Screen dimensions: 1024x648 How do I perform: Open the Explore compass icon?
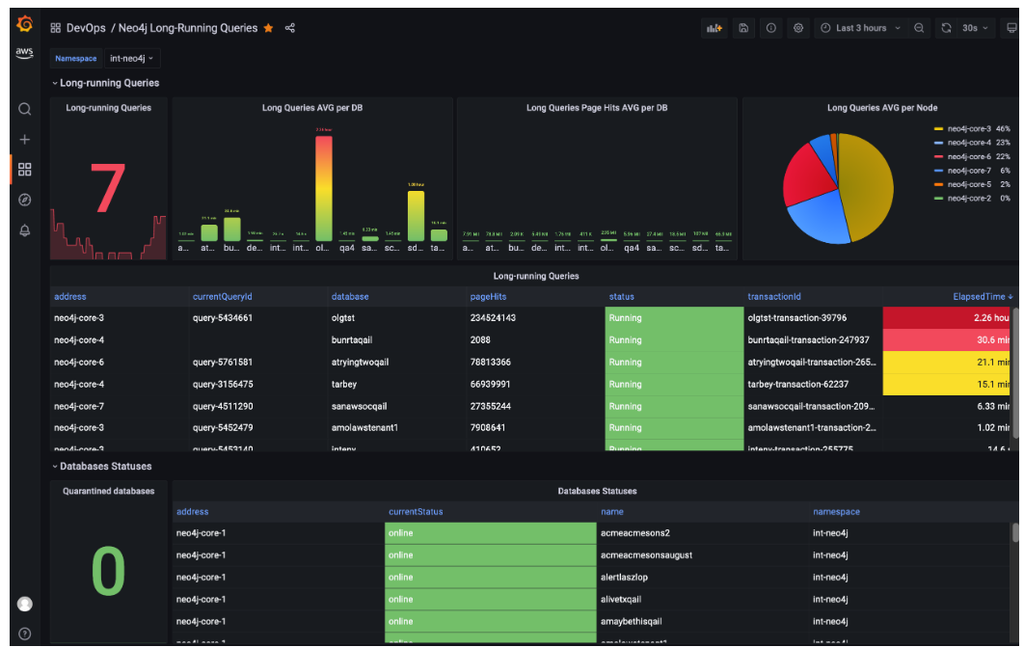pyautogui.click(x=25, y=200)
